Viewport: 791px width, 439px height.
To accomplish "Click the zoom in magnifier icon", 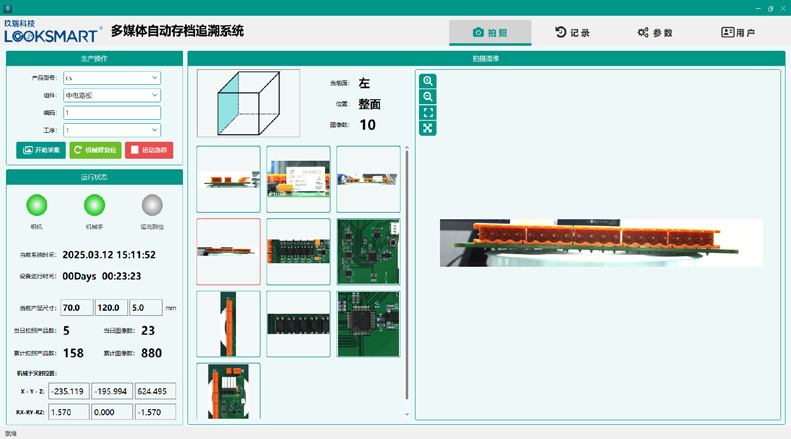I will click(x=428, y=81).
